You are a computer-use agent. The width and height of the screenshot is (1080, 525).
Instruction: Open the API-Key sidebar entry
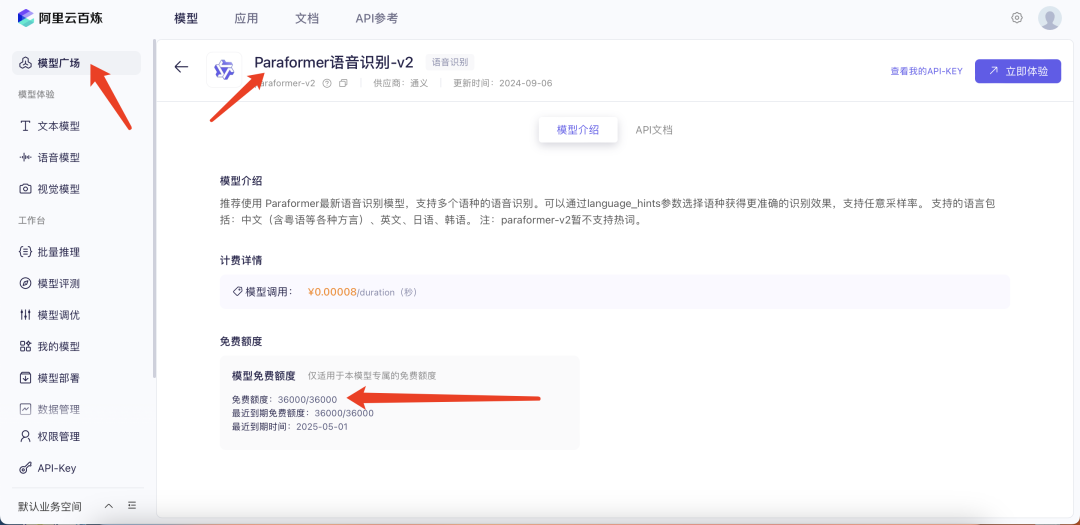click(x=56, y=468)
